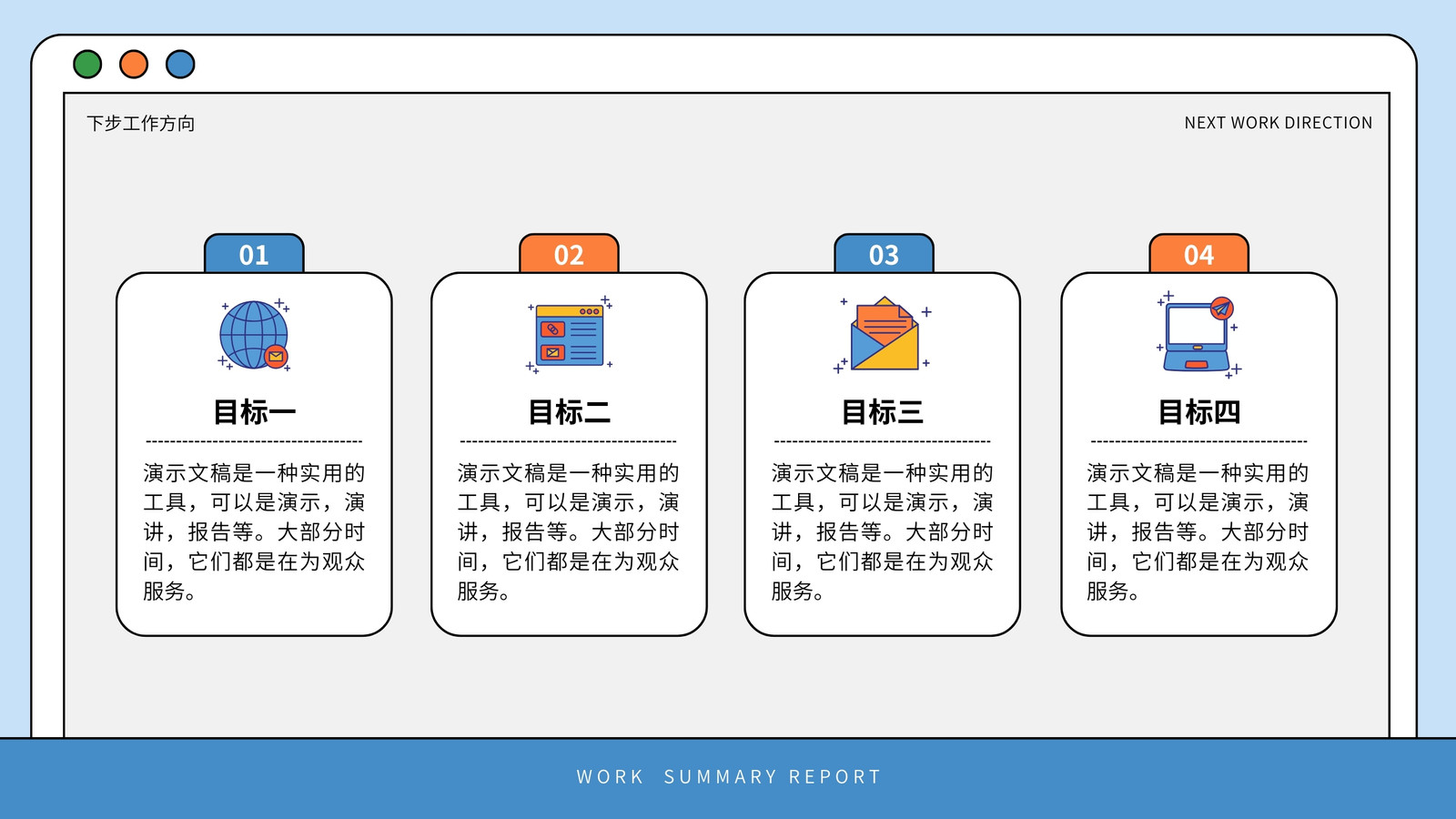The height and width of the screenshot is (819, 1456).
Task: Click the description paragraph under 目标四
Action: pyautogui.click(x=1198, y=532)
